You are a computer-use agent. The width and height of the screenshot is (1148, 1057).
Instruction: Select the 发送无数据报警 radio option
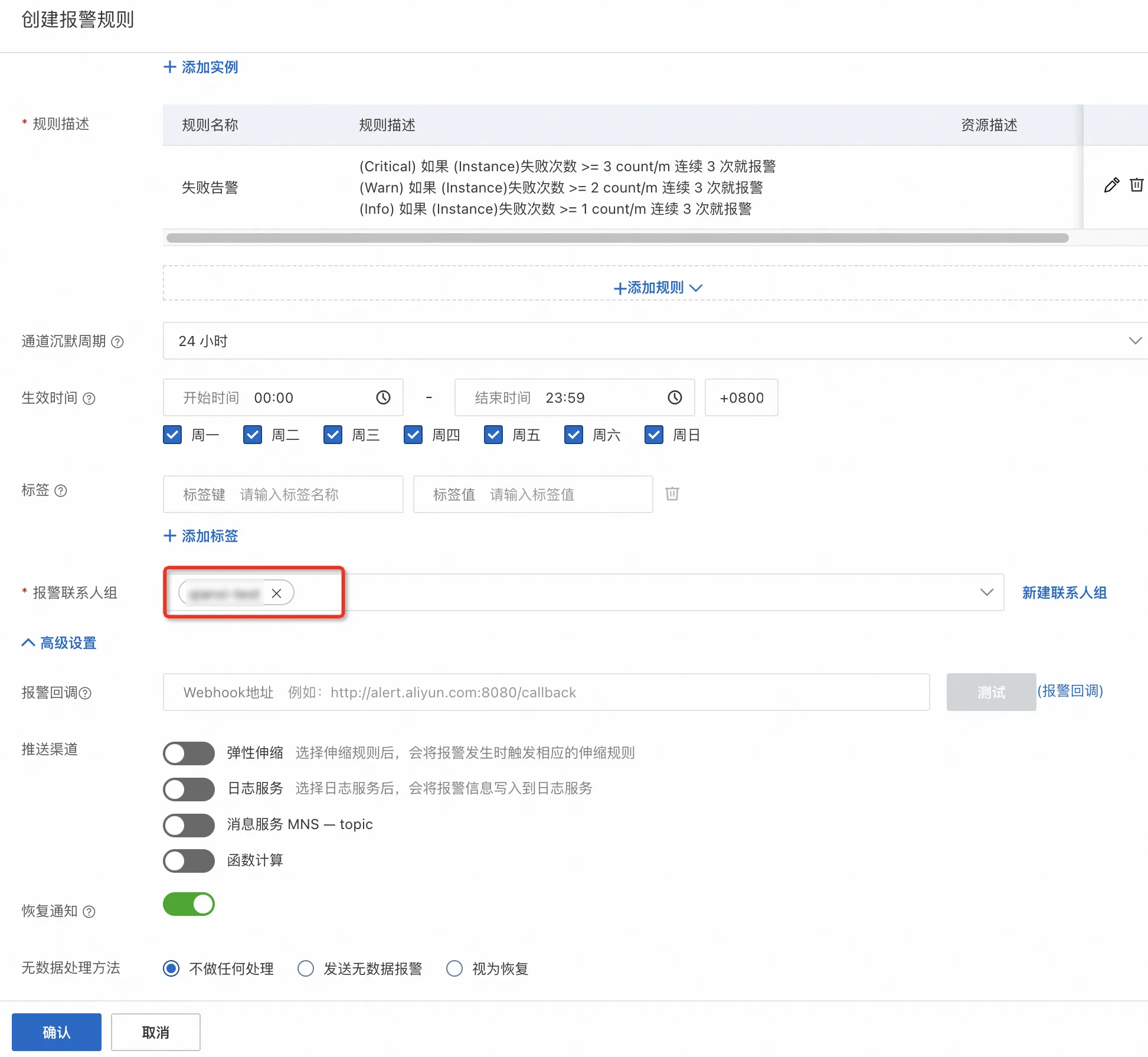(306, 968)
